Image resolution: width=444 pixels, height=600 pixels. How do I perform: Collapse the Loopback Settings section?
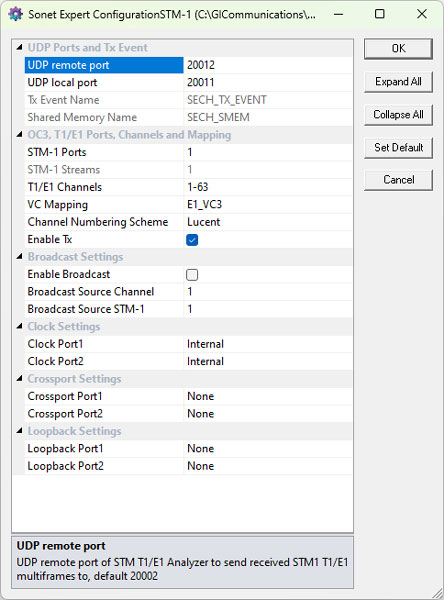19,431
